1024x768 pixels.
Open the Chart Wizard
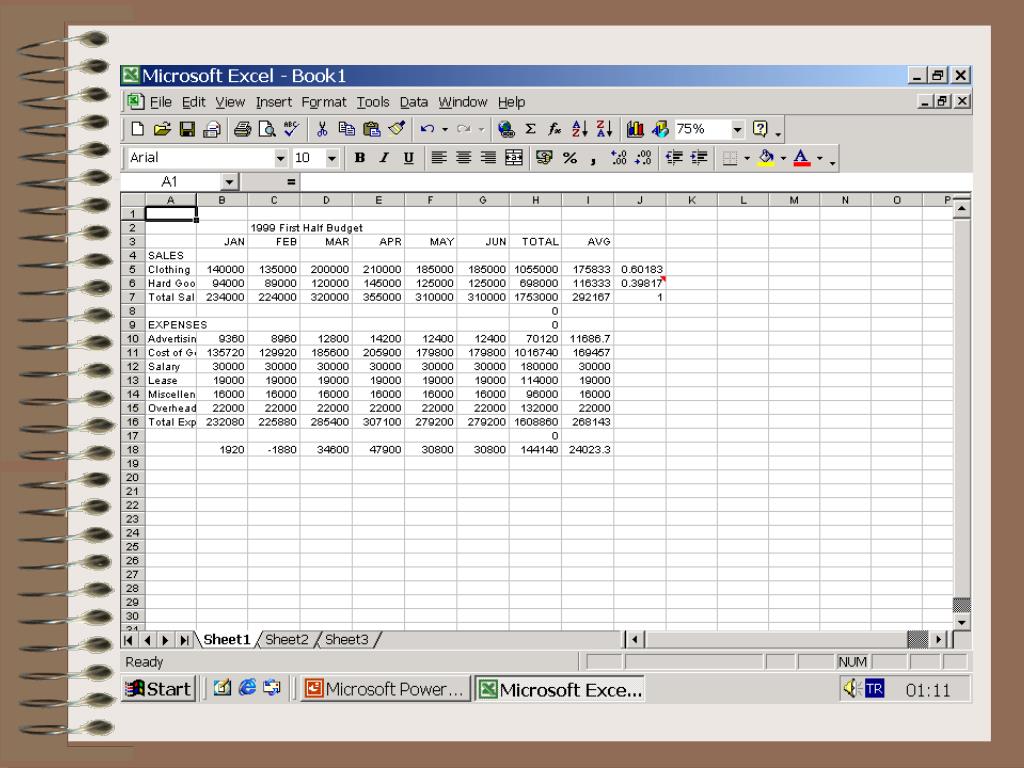point(636,129)
